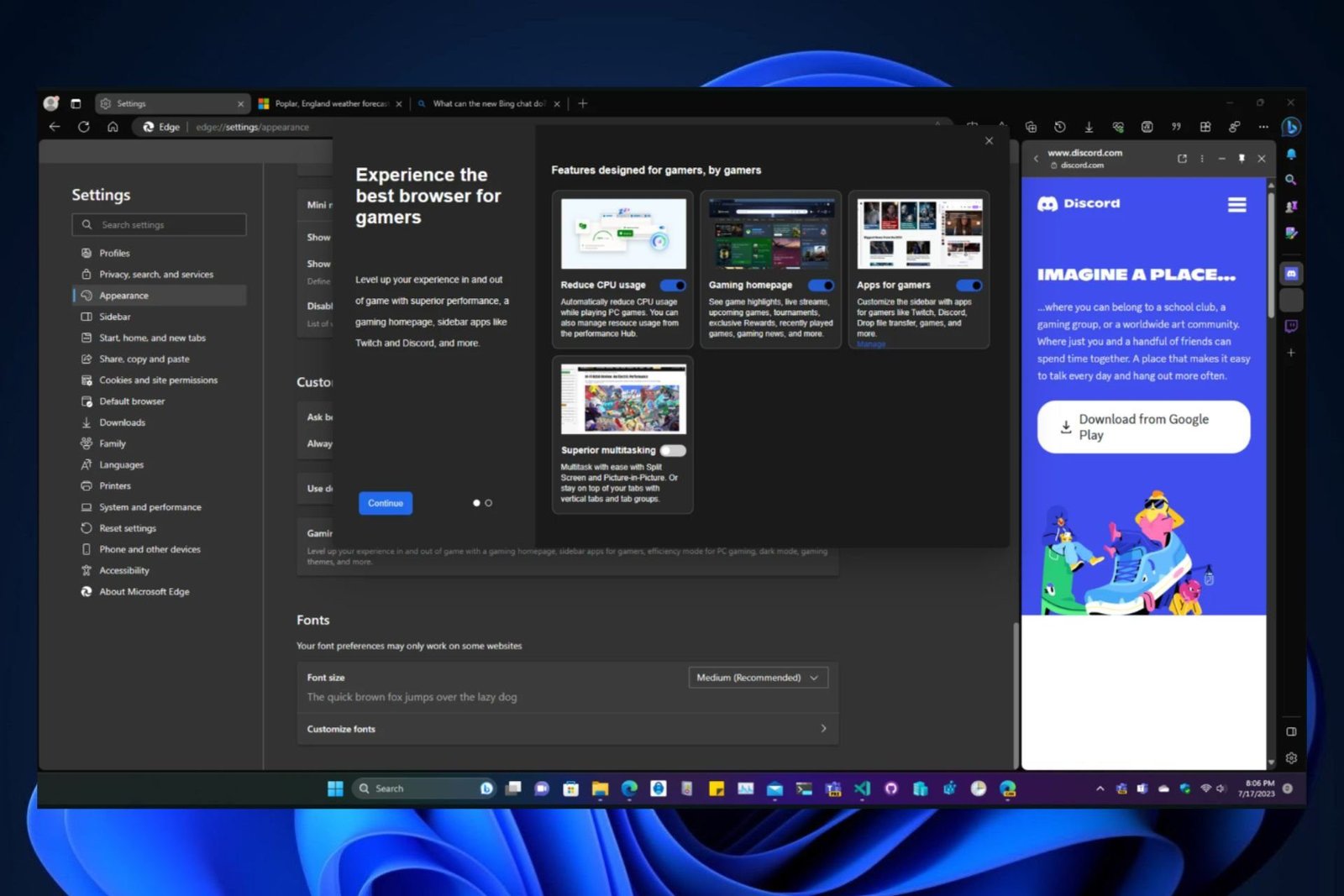Open Microsoft Store from the taskbar

point(570,789)
